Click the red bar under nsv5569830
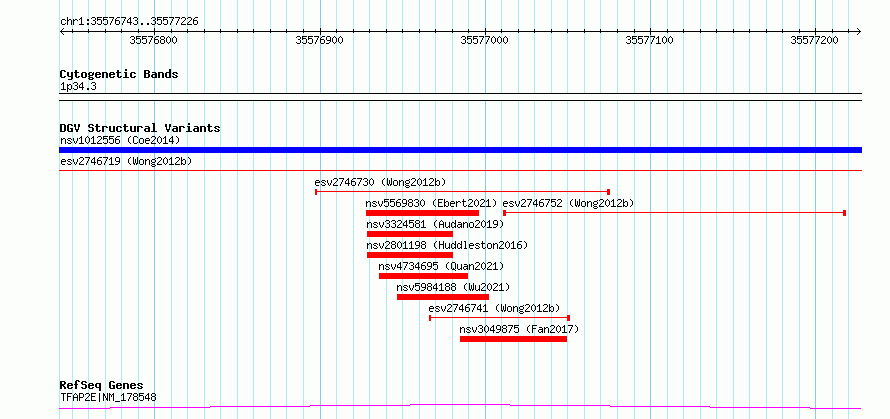This screenshot has width=890, height=419. [x=422, y=213]
